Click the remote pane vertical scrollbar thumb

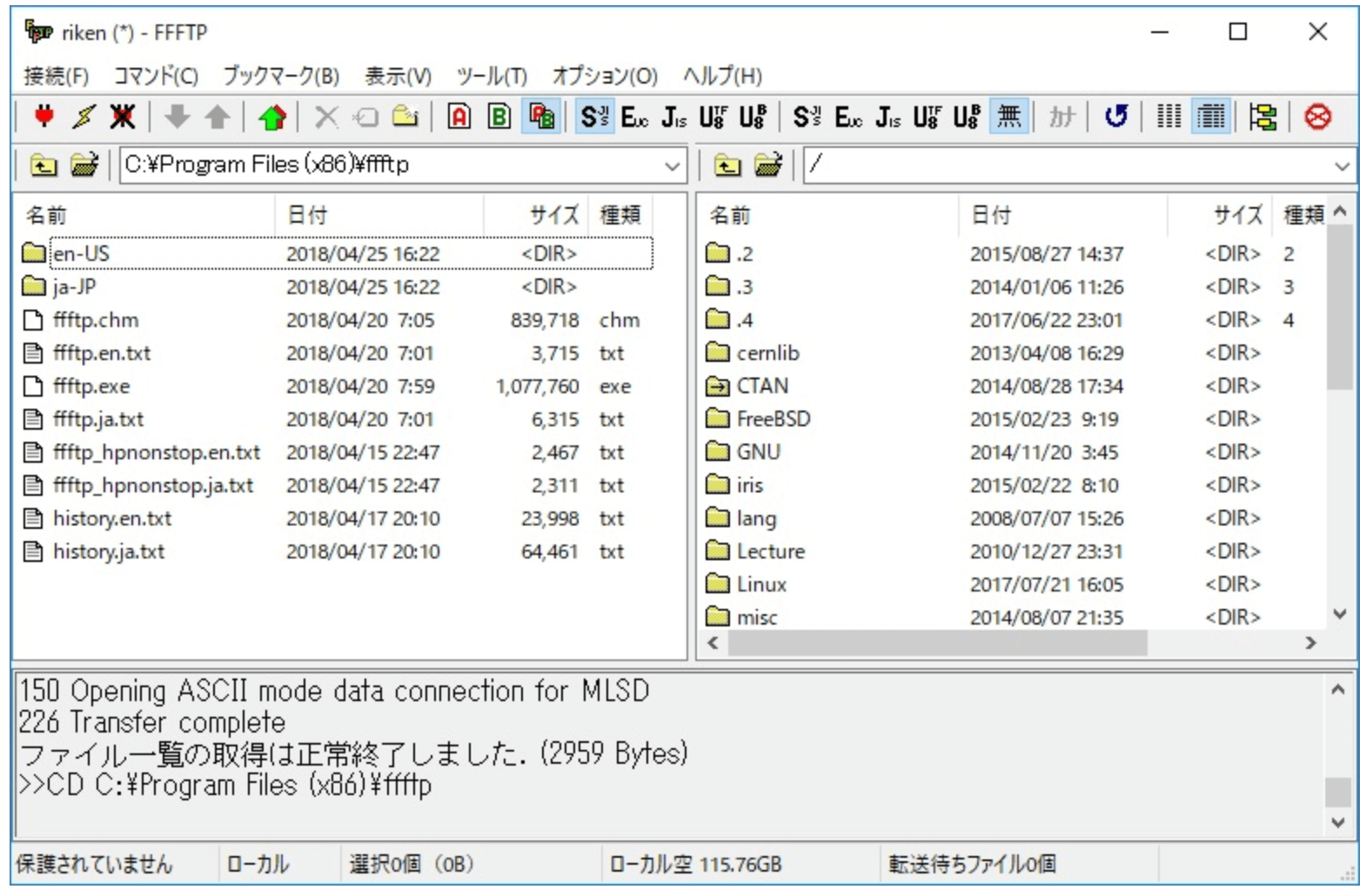click(1341, 308)
